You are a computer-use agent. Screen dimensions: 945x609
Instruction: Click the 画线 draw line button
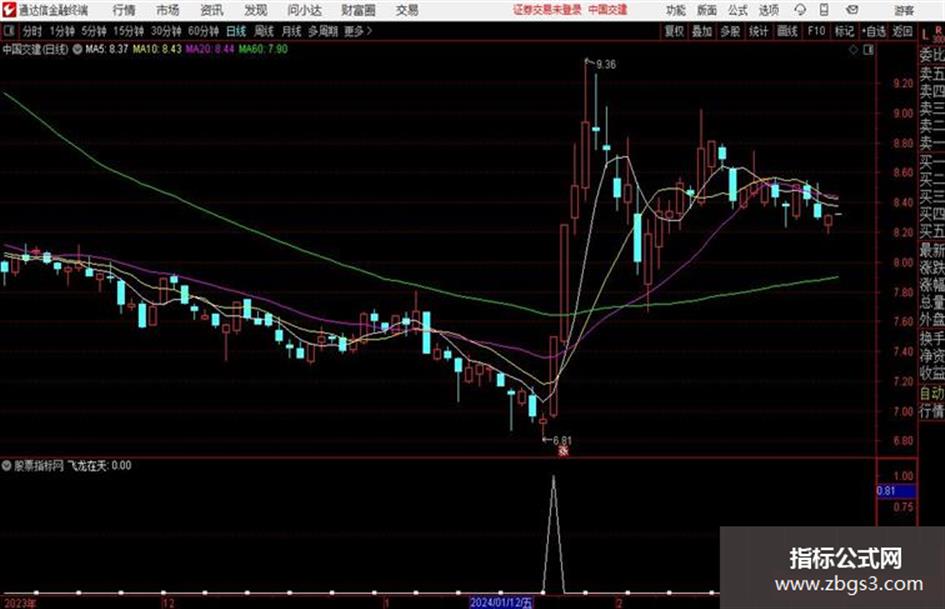point(788,31)
